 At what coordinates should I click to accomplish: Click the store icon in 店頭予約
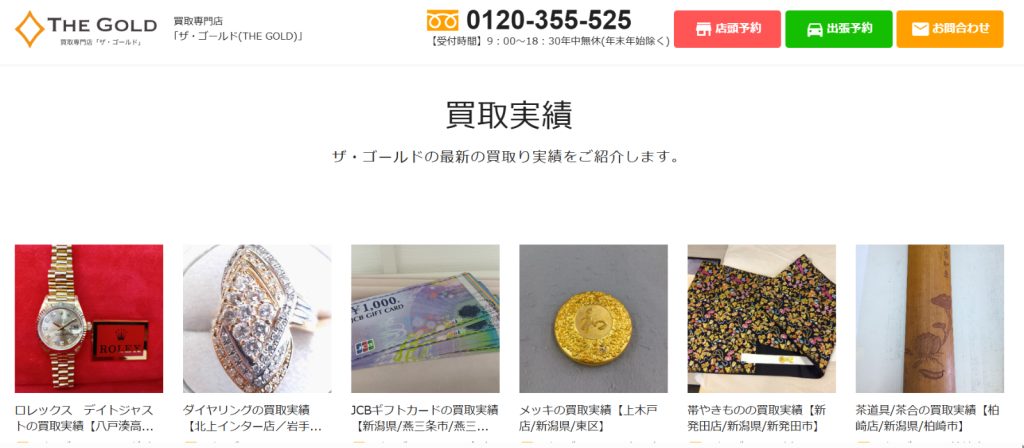(x=703, y=29)
